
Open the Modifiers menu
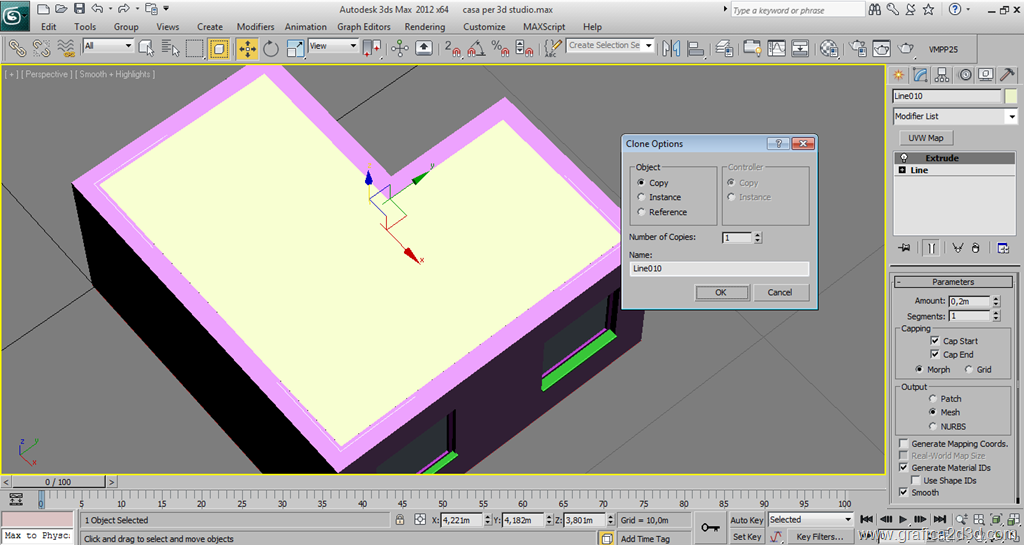point(255,27)
